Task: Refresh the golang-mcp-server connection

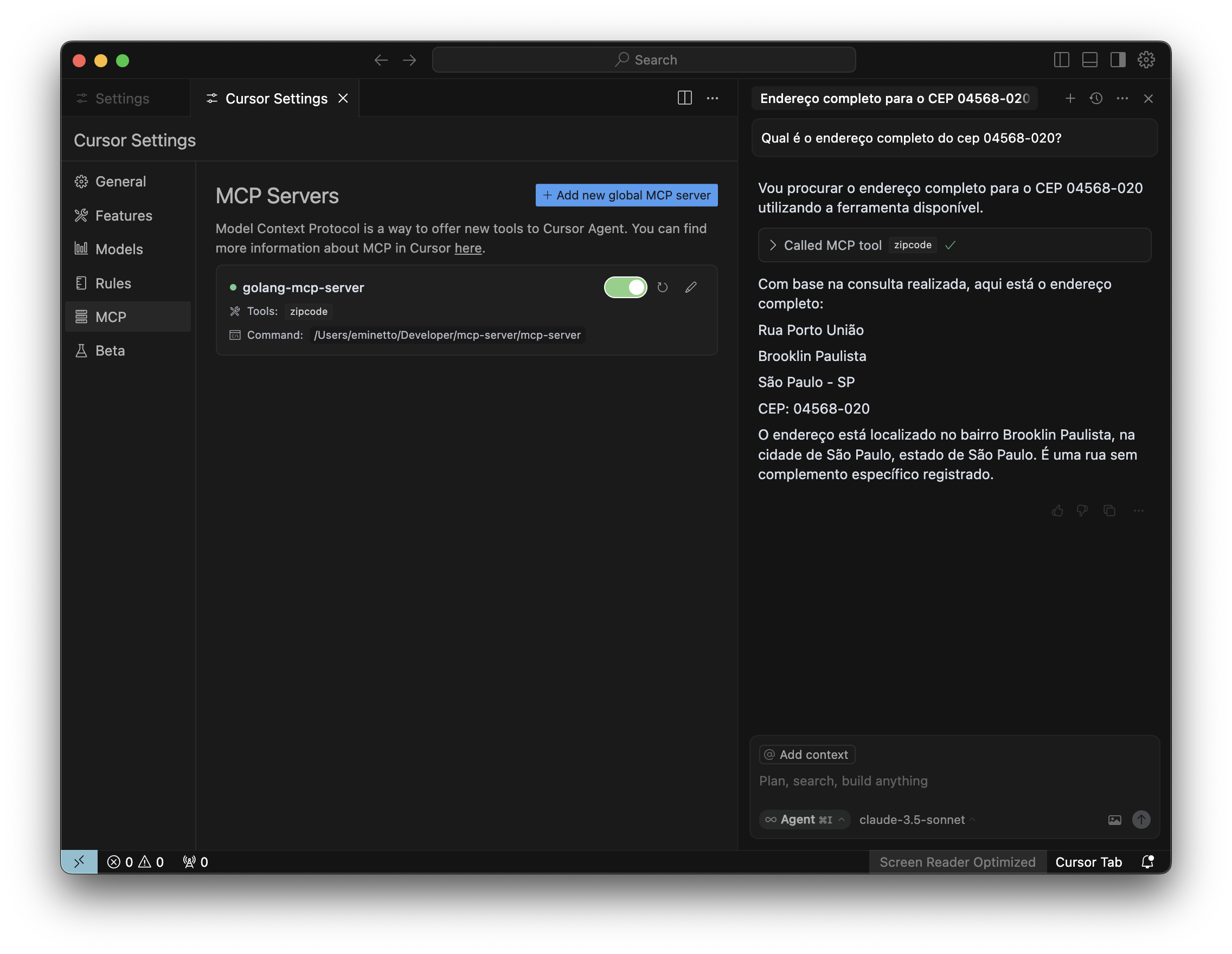Action: [662, 287]
